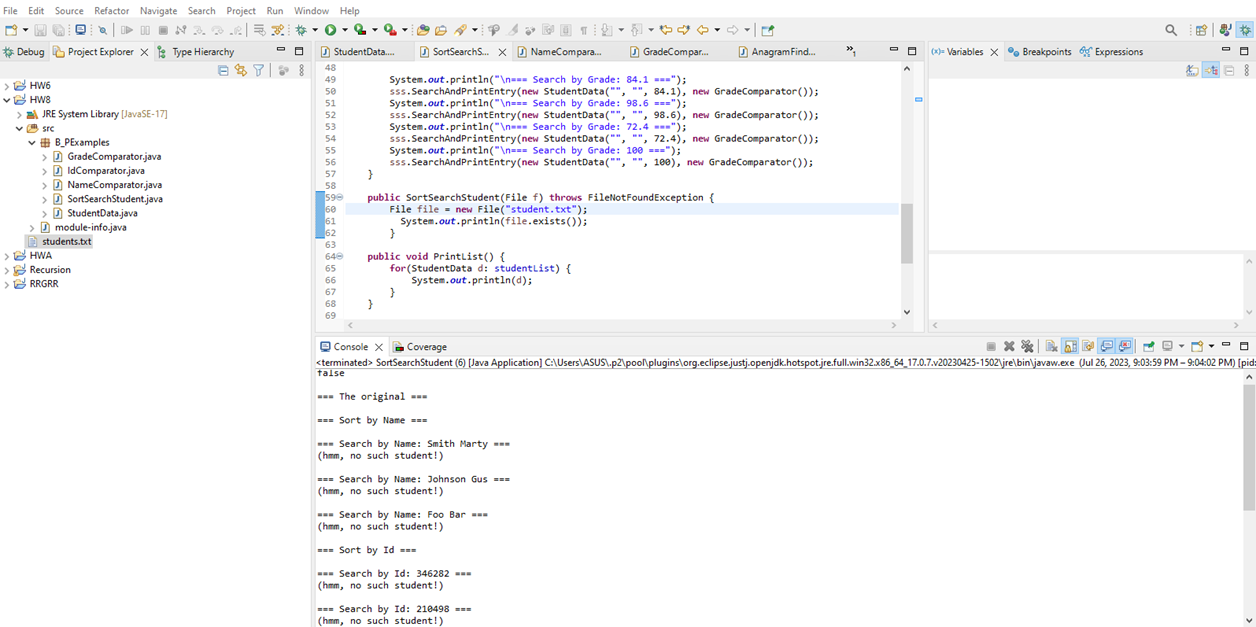Open the Refactor menu
The width and height of the screenshot is (1256, 627).
pyautogui.click(x=112, y=10)
